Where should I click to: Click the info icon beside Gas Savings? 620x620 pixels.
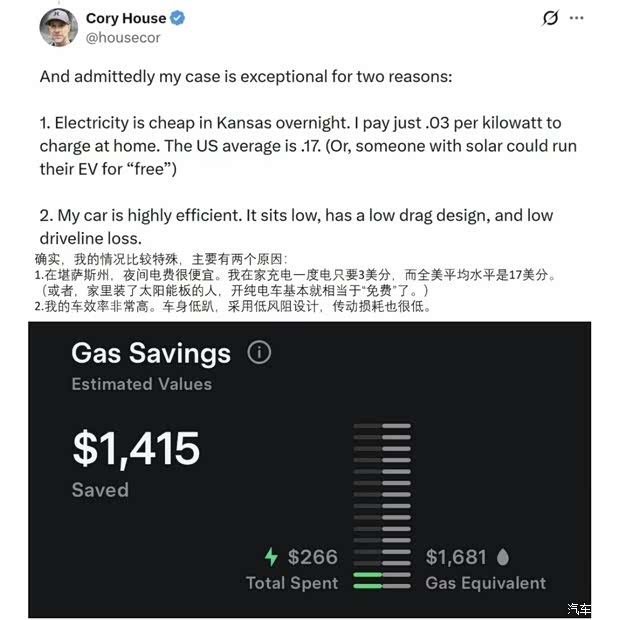coord(259,352)
